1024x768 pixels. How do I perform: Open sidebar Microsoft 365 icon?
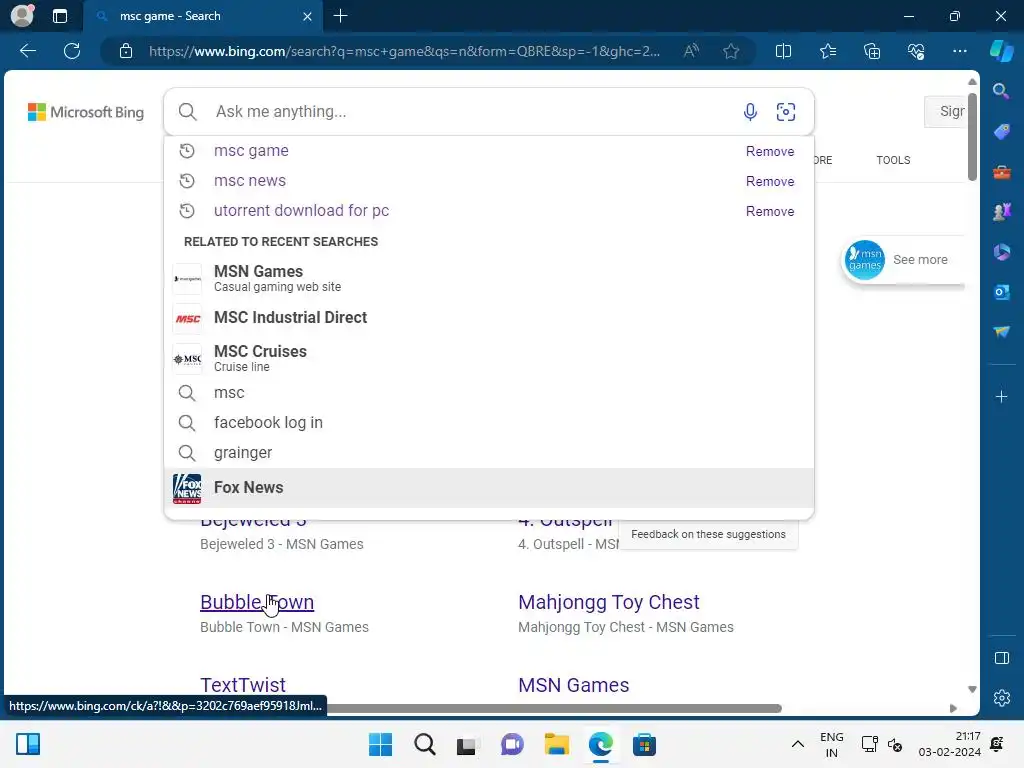tap(1001, 252)
